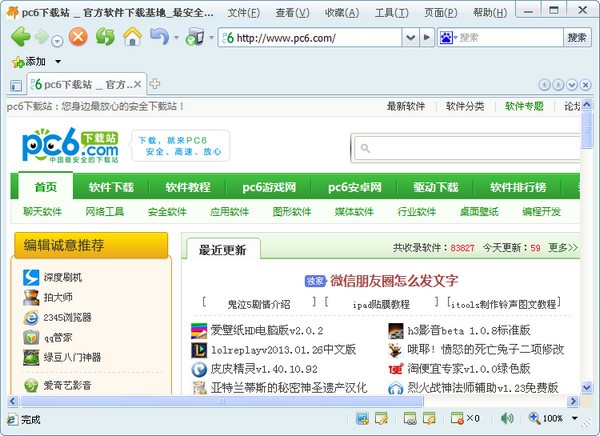The height and width of the screenshot is (436, 600).
Task: Click the 100% zoom magnifier icon
Action: [535, 418]
